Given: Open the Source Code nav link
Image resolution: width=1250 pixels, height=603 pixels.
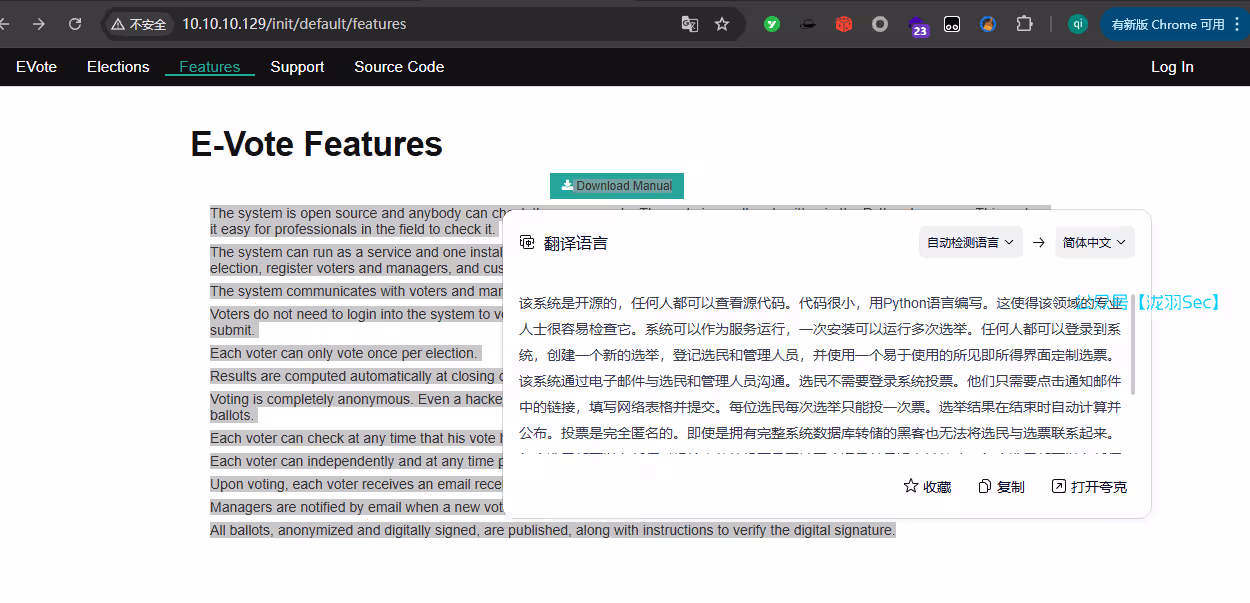Looking at the screenshot, I should click(399, 67).
